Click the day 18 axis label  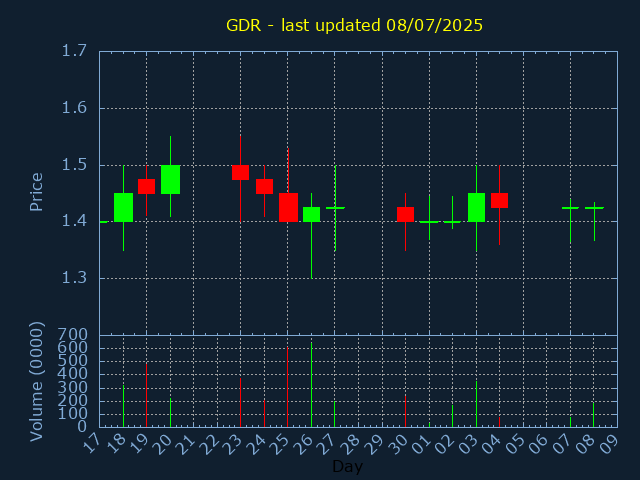tap(115, 444)
